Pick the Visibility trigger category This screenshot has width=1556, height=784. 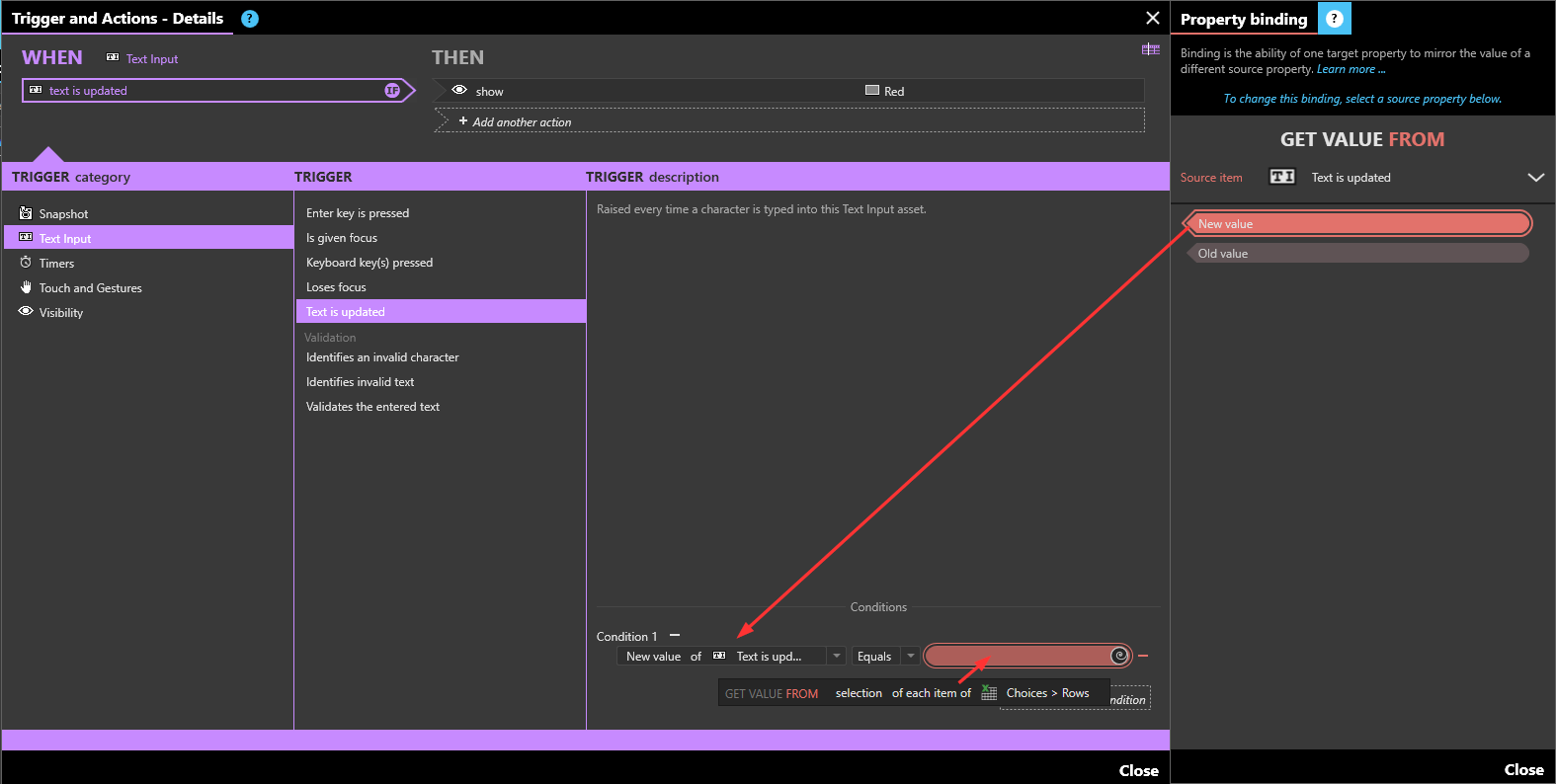(60, 313)
